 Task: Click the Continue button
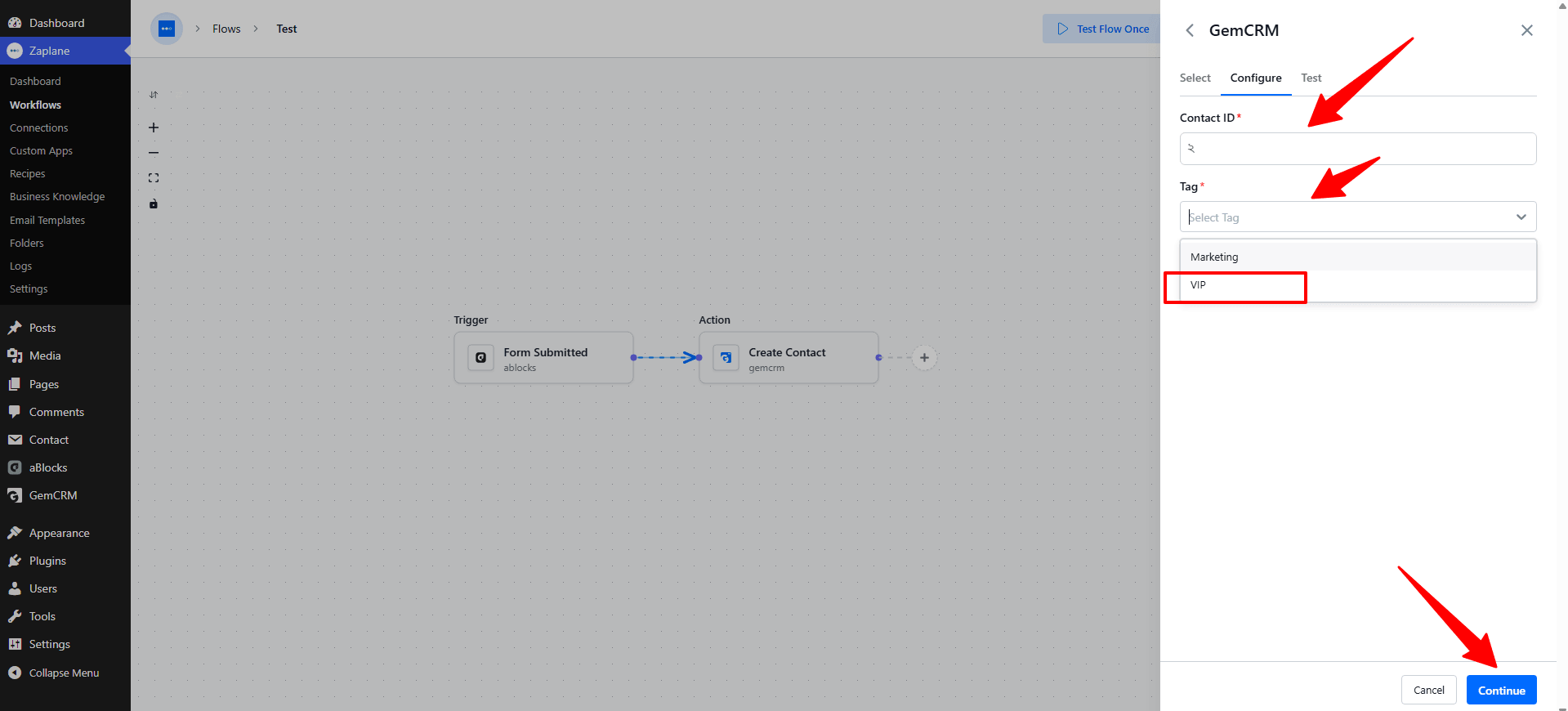point(1501,690)
